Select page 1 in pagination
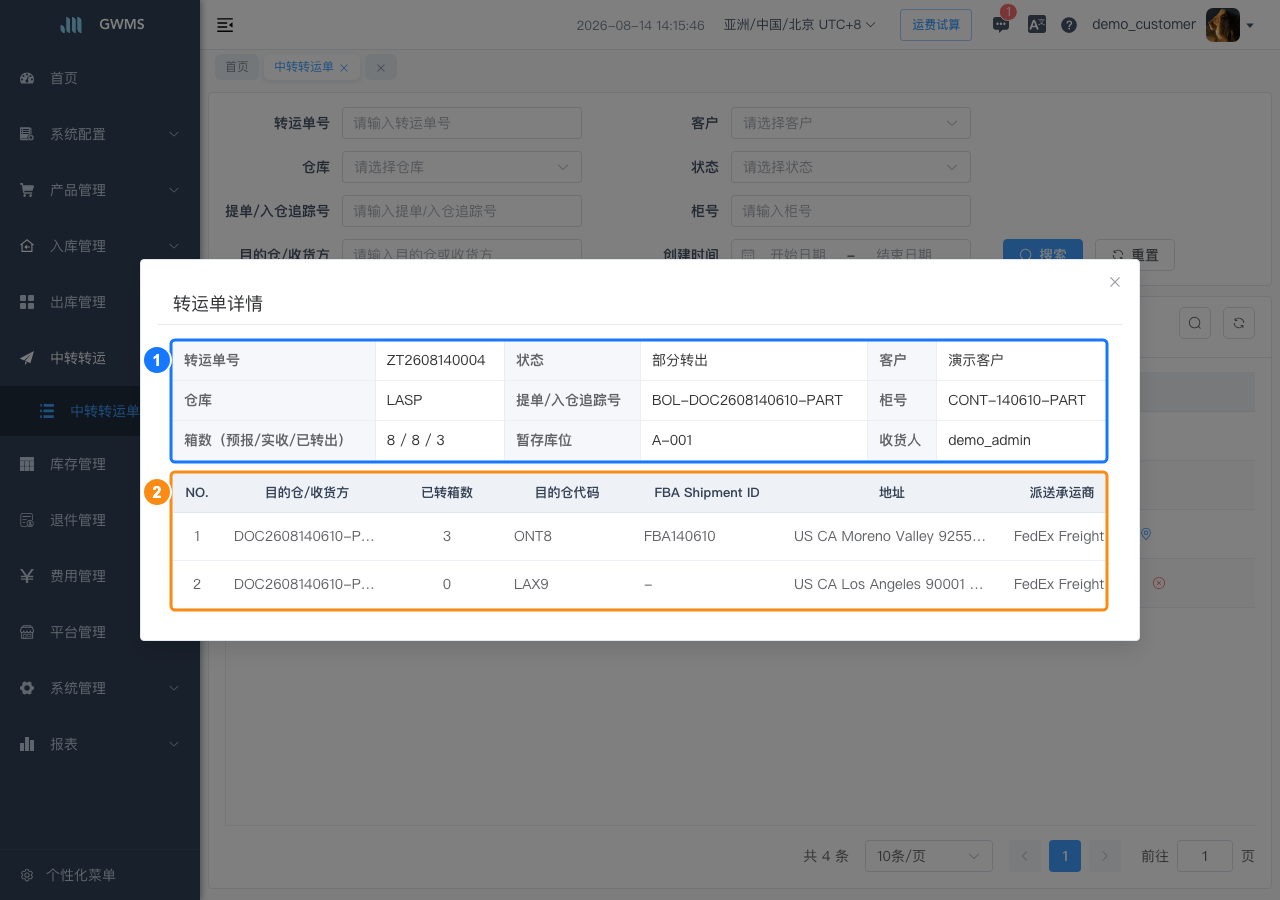 point(1065,856)
